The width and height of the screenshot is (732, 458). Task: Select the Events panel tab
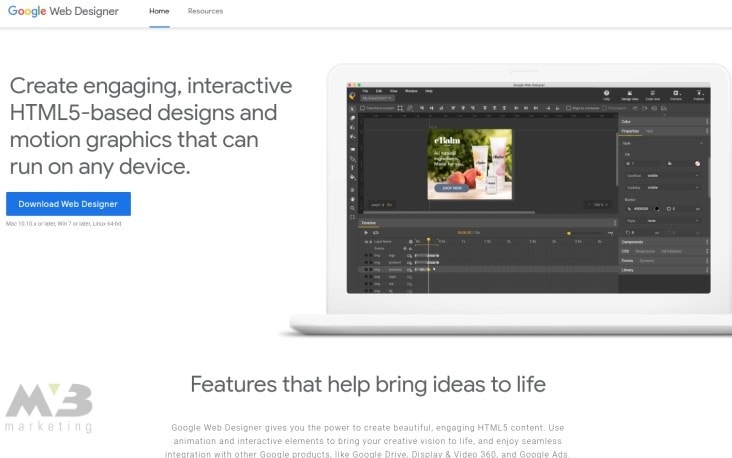[627, 261]
